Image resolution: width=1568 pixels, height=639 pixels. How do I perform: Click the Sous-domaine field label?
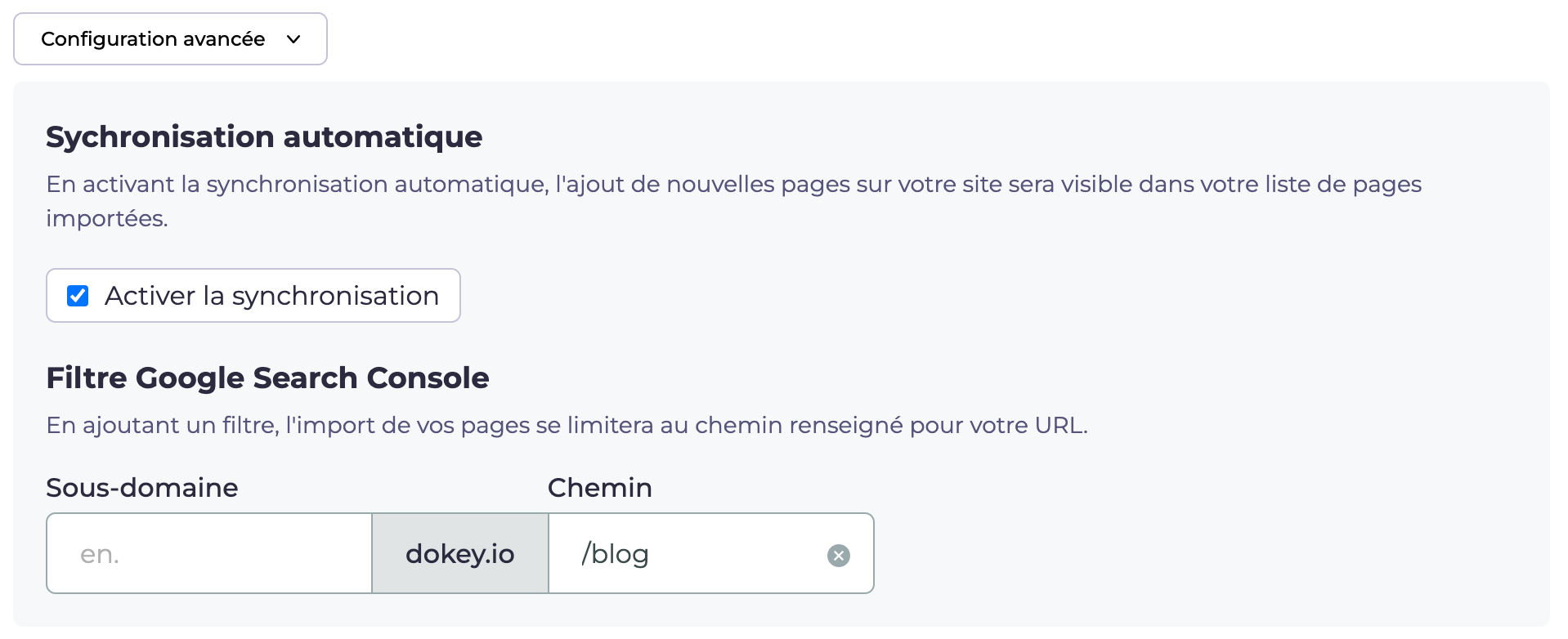(x=142, y=487)
